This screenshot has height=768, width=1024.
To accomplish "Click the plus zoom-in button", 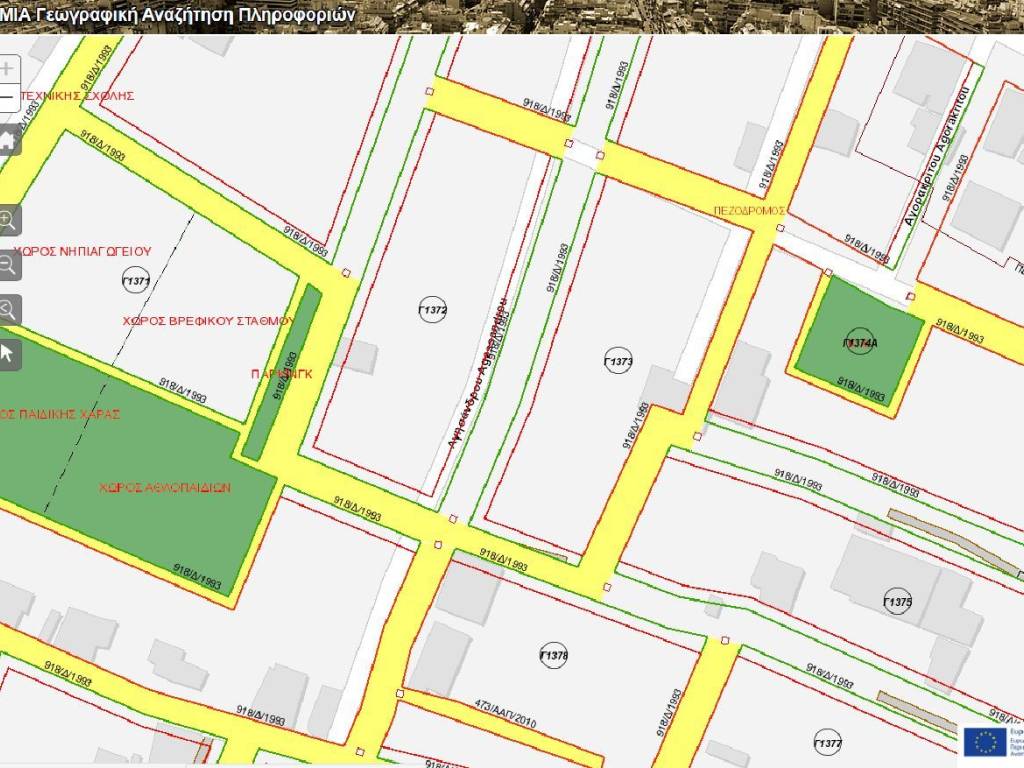I will pyautogui.click(x=7, y=69).
